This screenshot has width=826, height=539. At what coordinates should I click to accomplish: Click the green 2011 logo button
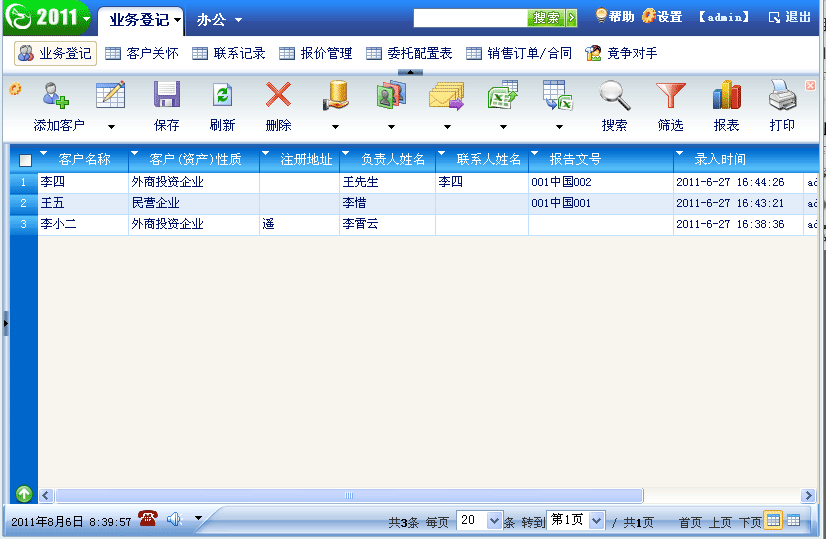pos(46,17)
